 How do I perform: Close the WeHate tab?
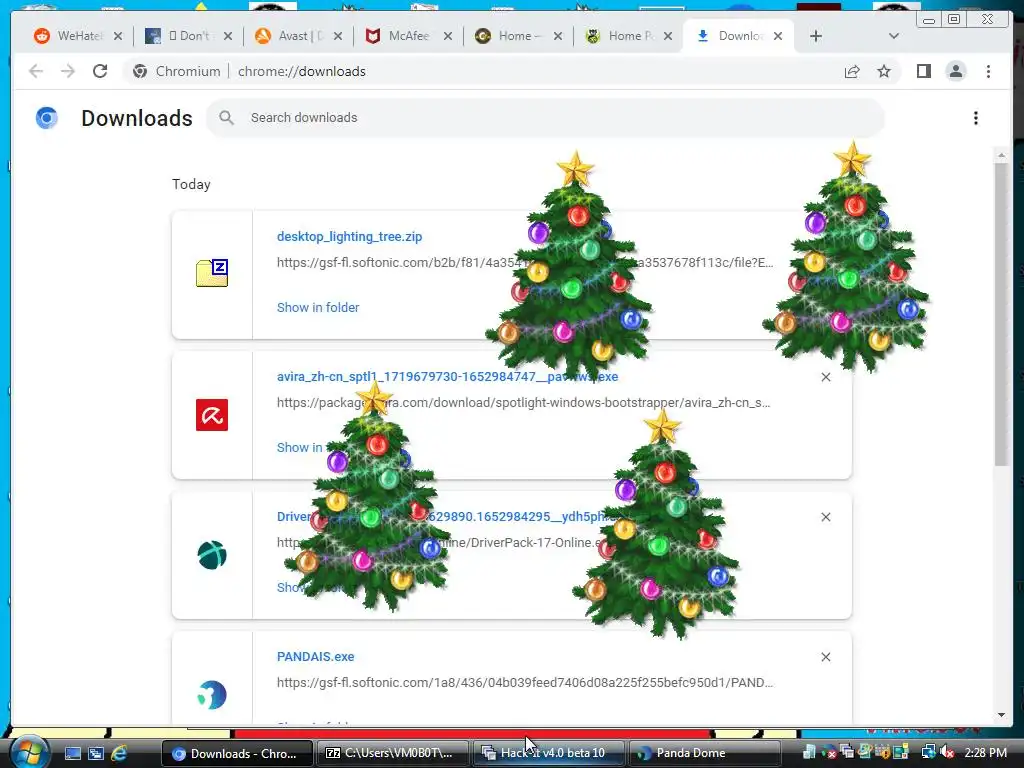[x=118, y=36]
